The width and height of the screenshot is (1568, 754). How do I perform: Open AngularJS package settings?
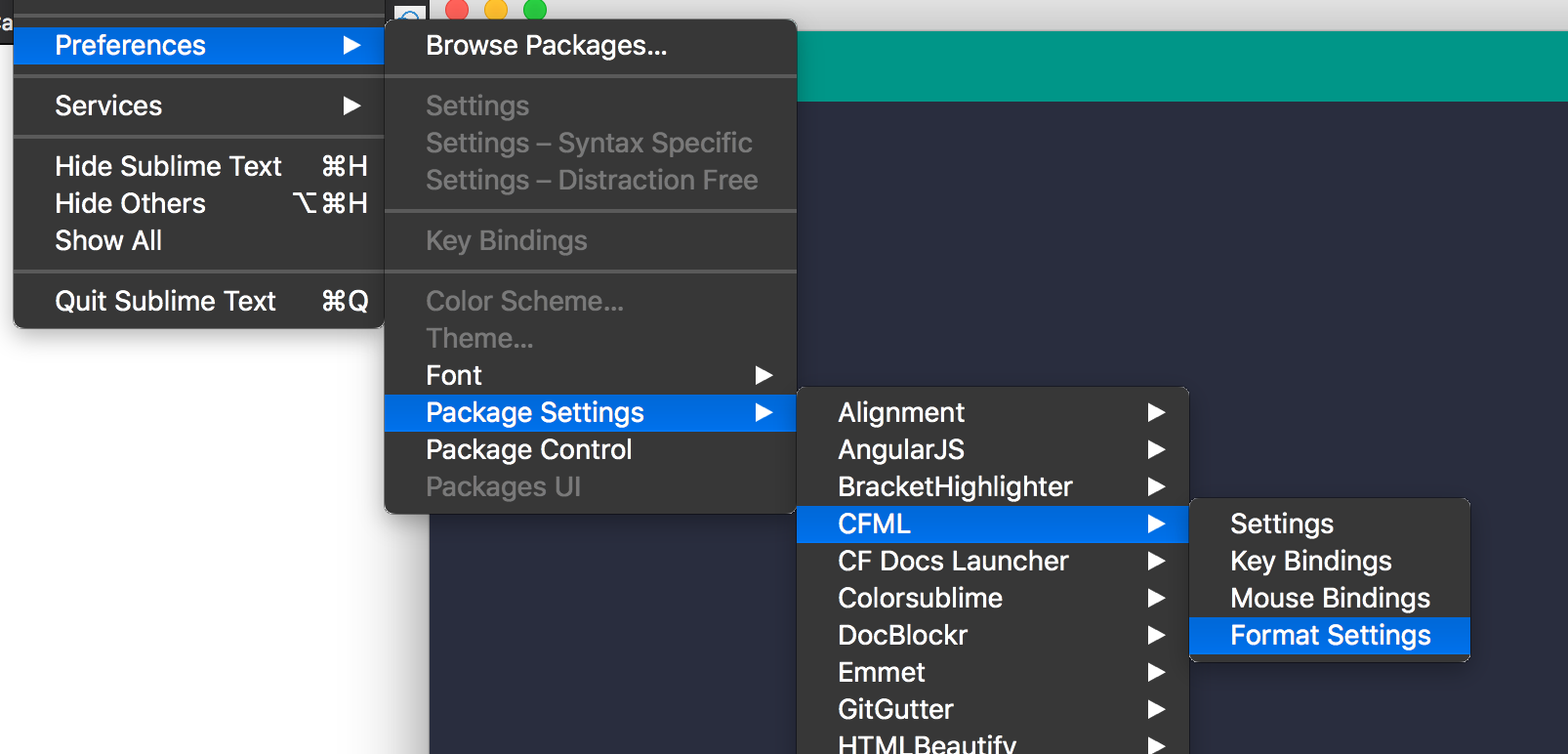(993, 450)
